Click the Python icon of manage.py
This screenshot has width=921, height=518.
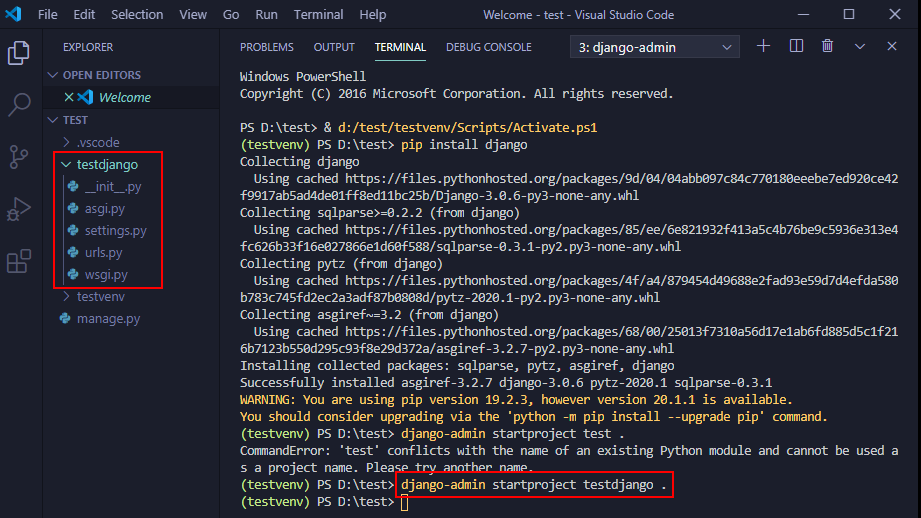pos(65,318)
